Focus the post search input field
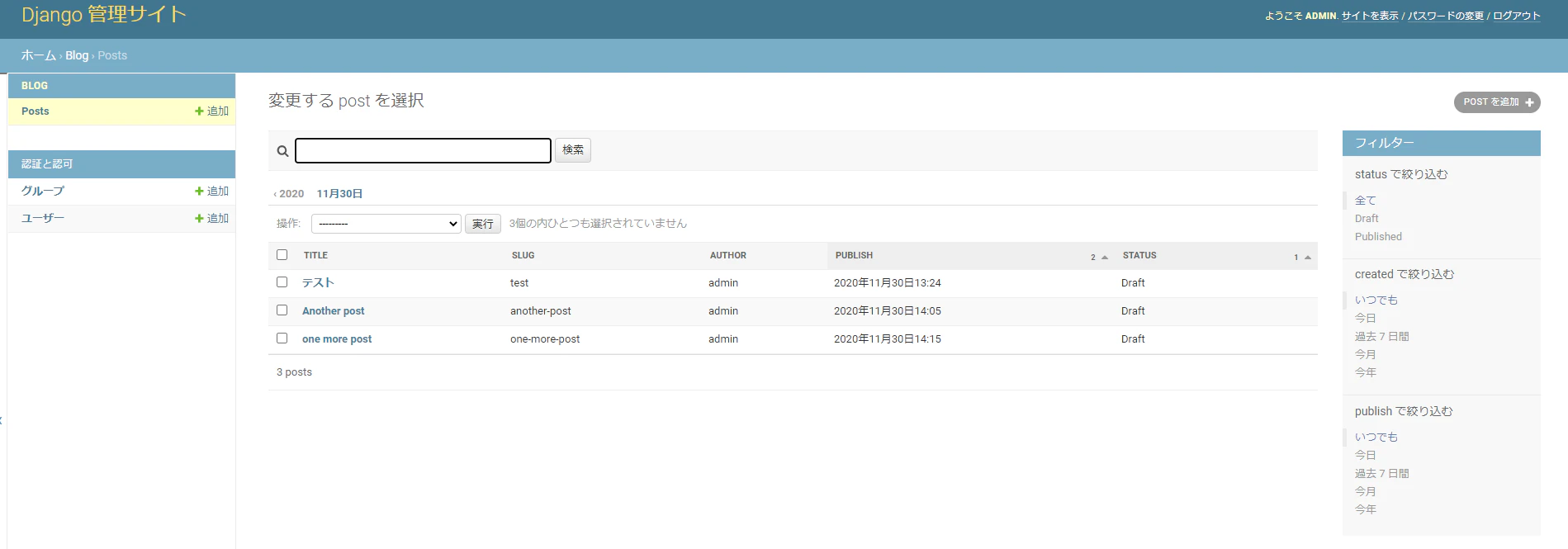 click(x=423, y=150)
